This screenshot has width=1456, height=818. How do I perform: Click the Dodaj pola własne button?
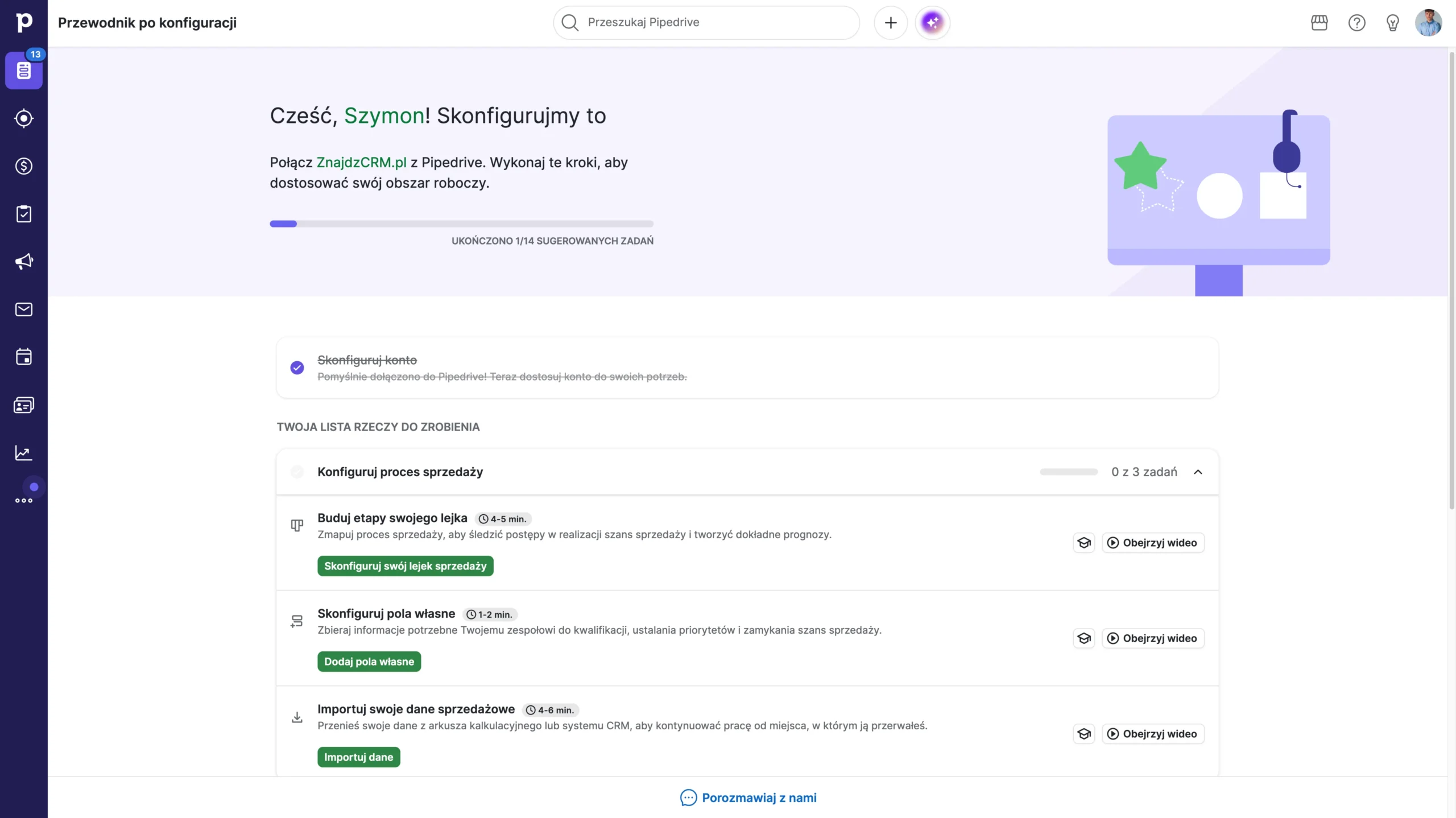(x=369, y=662)
